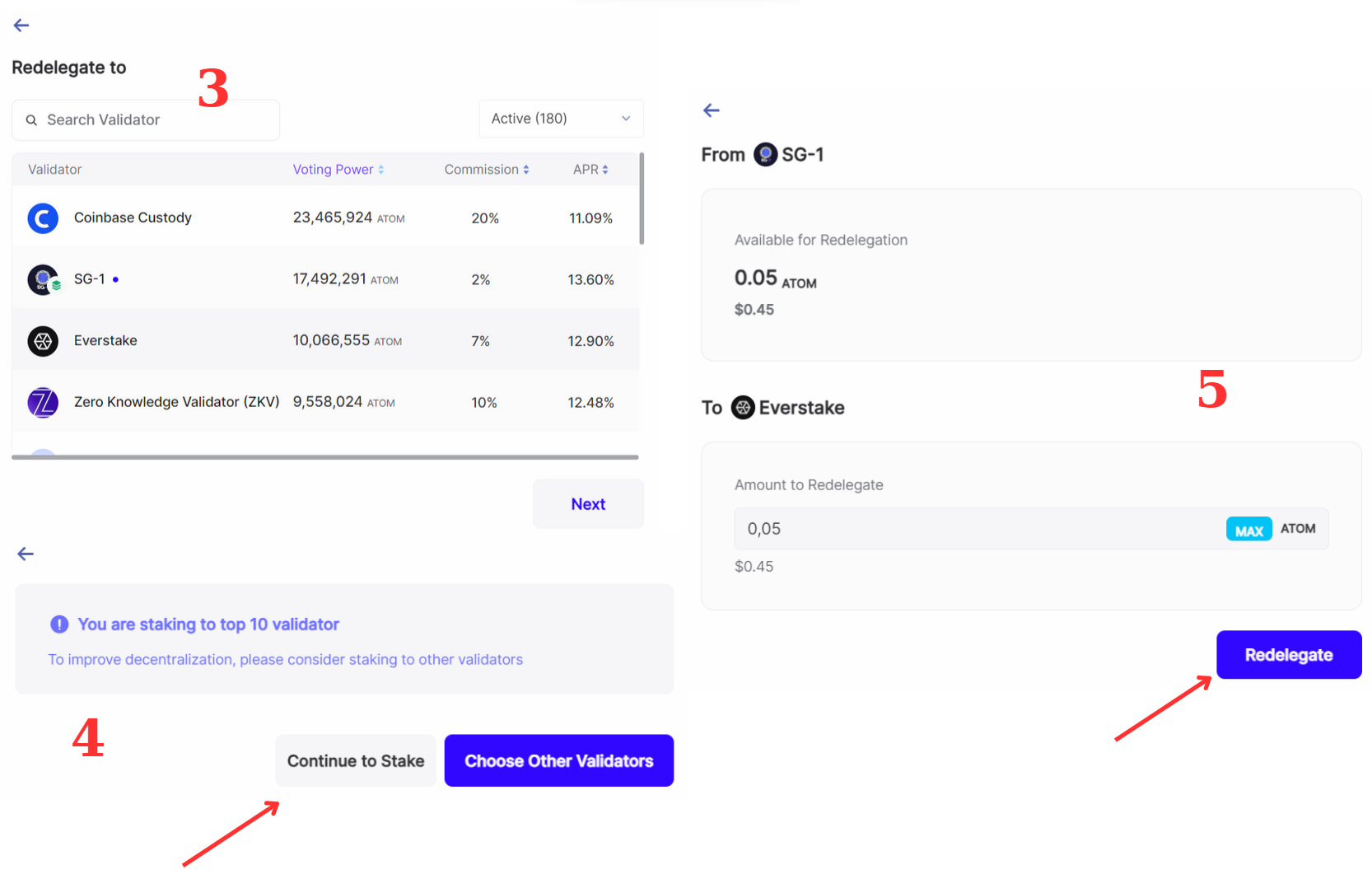Click Everstake logo next to To
Image resolution: width=1372 pixels, height=879 pixels.
click(743, 408)
